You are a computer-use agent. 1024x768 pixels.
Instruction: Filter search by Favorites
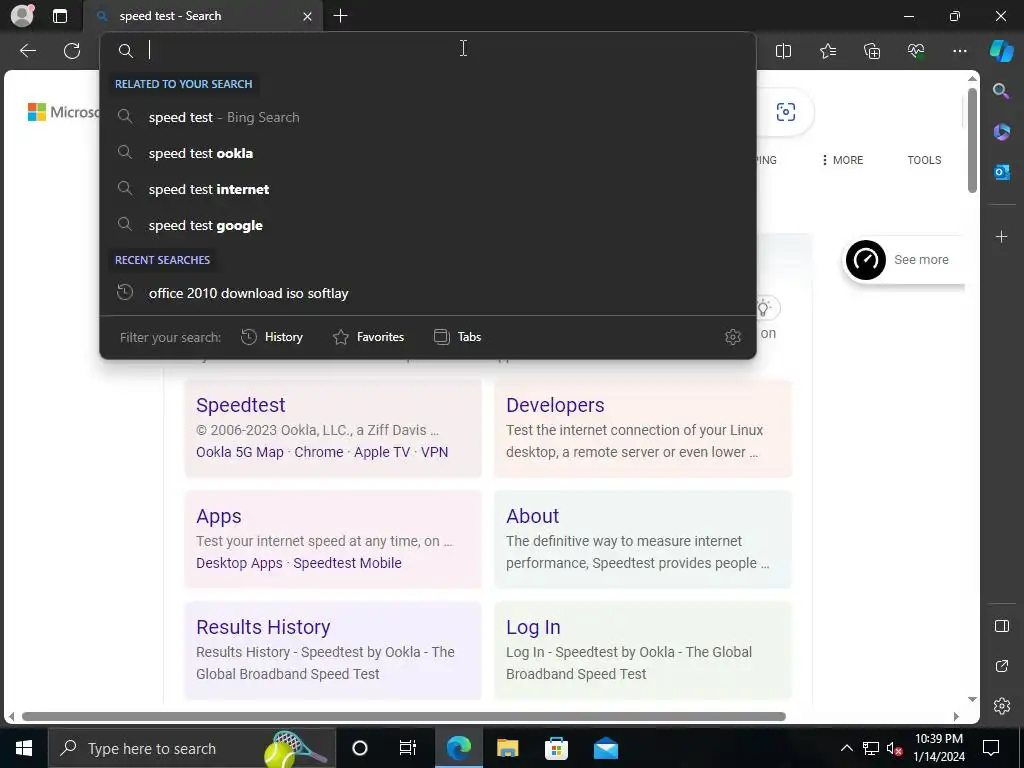(x=368, y=337)
